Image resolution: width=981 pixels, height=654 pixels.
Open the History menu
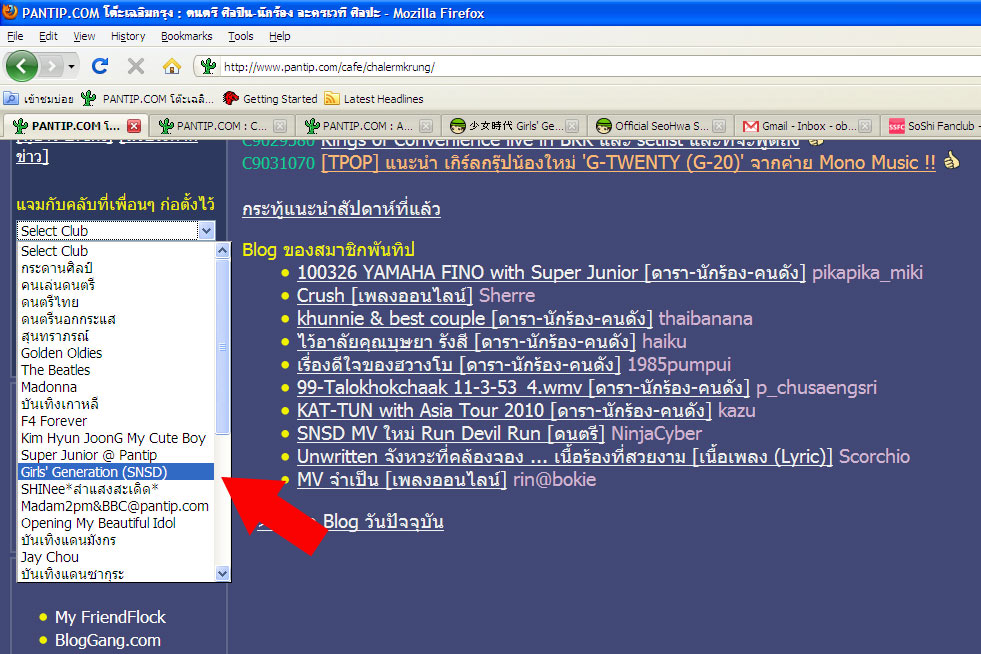pos(128,36)
